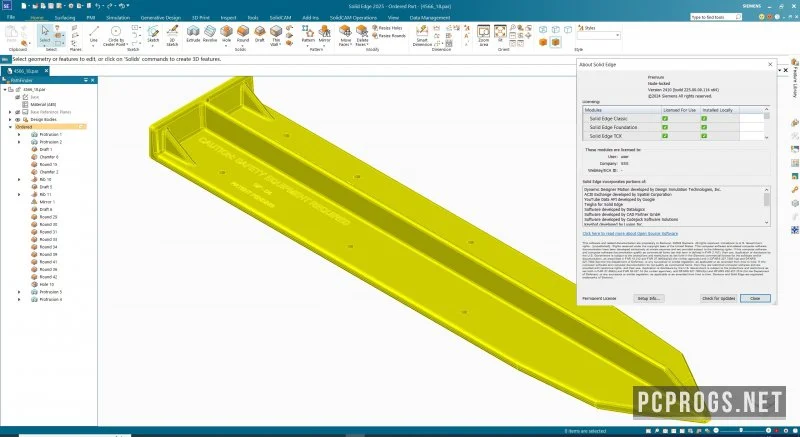Image resolution: width=800 pixels, height=437 pixels.
Task: Switch to Generative Design tab
Action: pos(160,17)
